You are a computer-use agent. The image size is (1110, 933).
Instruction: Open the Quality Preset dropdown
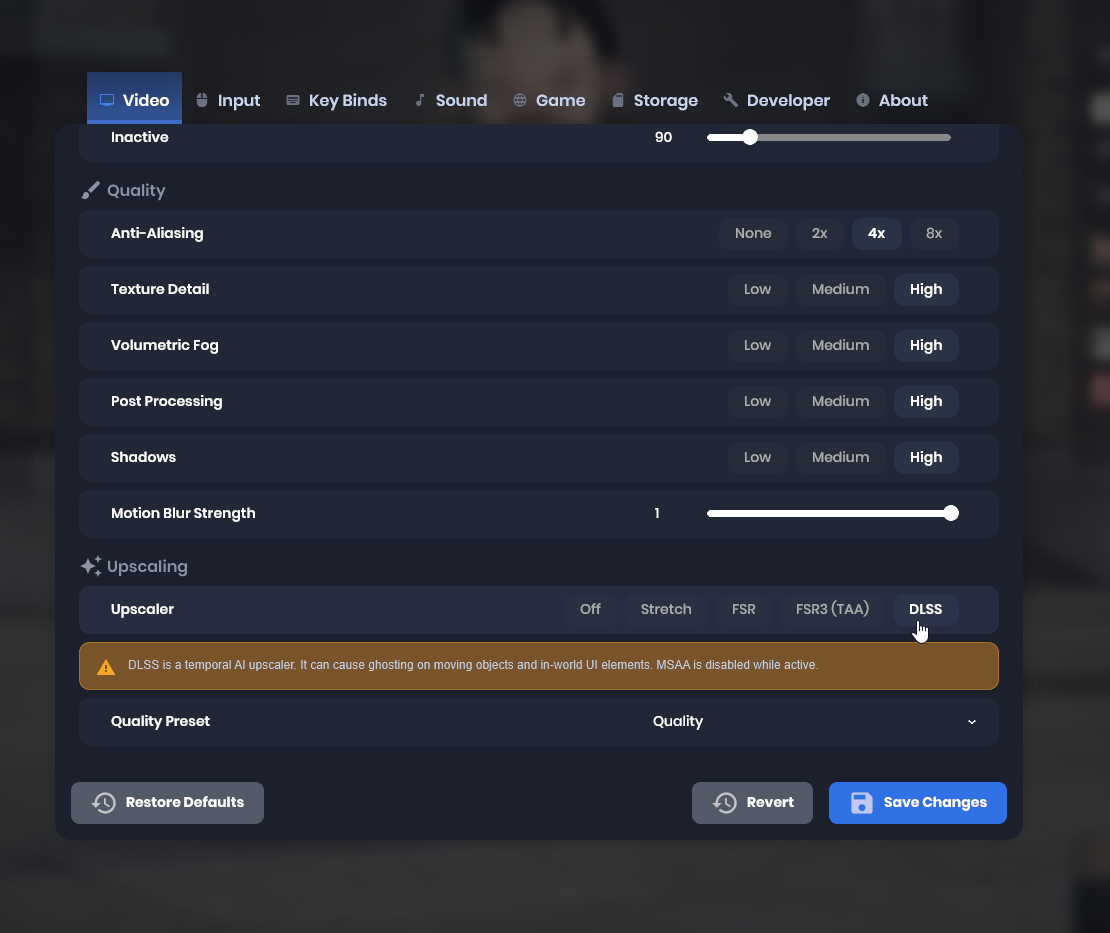pyautogui.click(x=814, y=721)
